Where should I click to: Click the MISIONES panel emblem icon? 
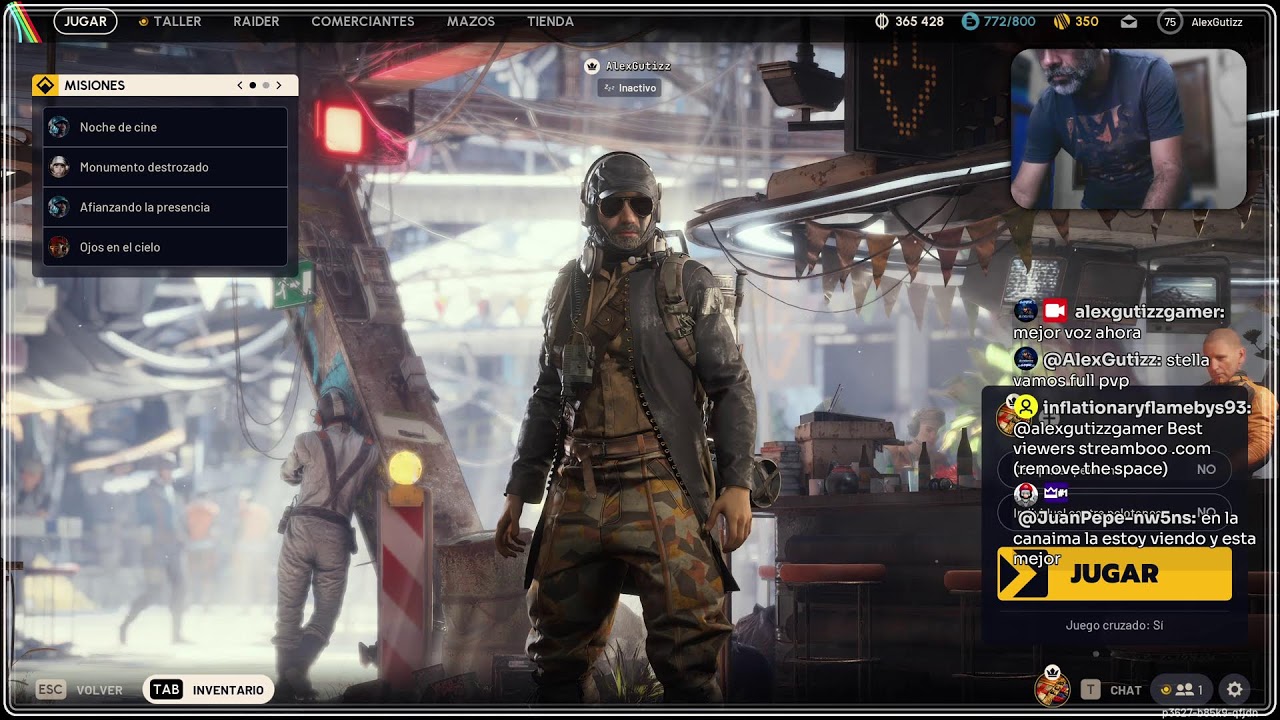[45, 85]
